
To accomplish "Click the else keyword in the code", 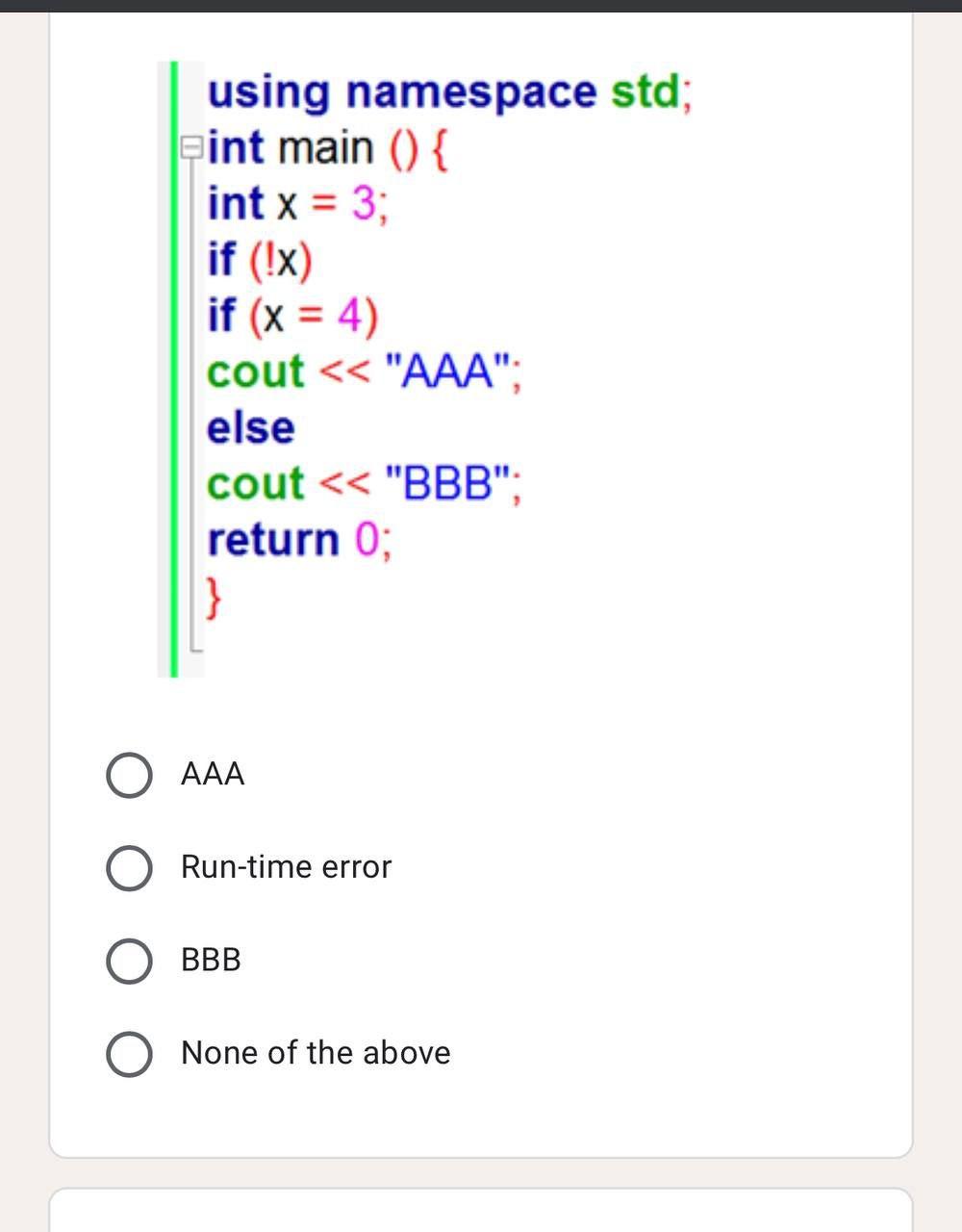I will pyautogui.click(x=249, y=427).
